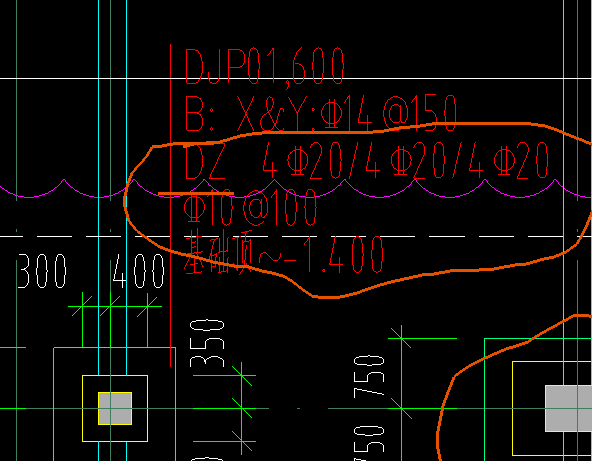The width and height of the screenshot is (592, 461).
Task: Select the DJP01,600 red annotation text
Action: [265, 67]
